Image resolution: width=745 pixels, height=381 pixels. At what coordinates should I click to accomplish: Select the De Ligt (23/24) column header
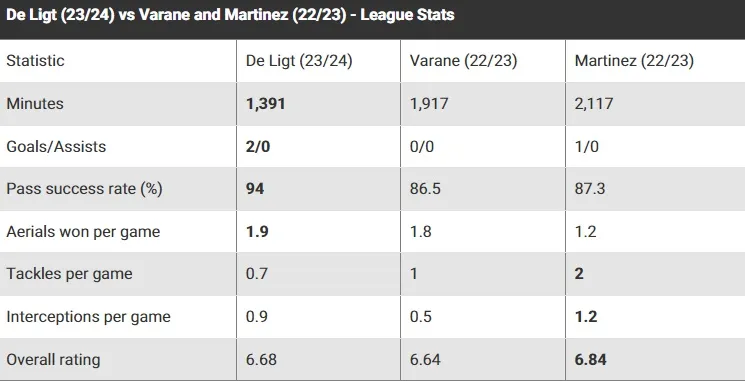click(299, 61)
